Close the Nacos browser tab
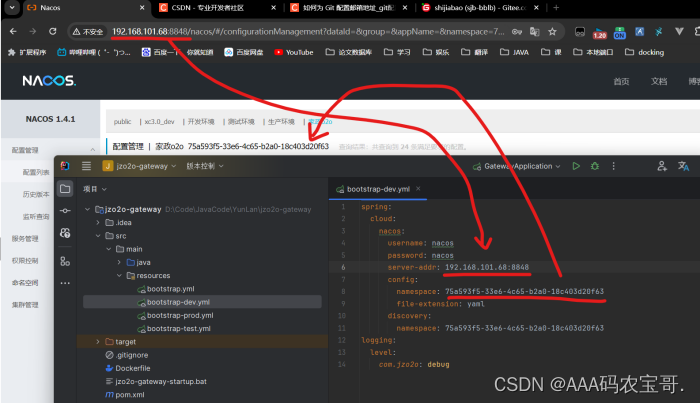This screenshot has height=404, width=700. coord(142,8)
